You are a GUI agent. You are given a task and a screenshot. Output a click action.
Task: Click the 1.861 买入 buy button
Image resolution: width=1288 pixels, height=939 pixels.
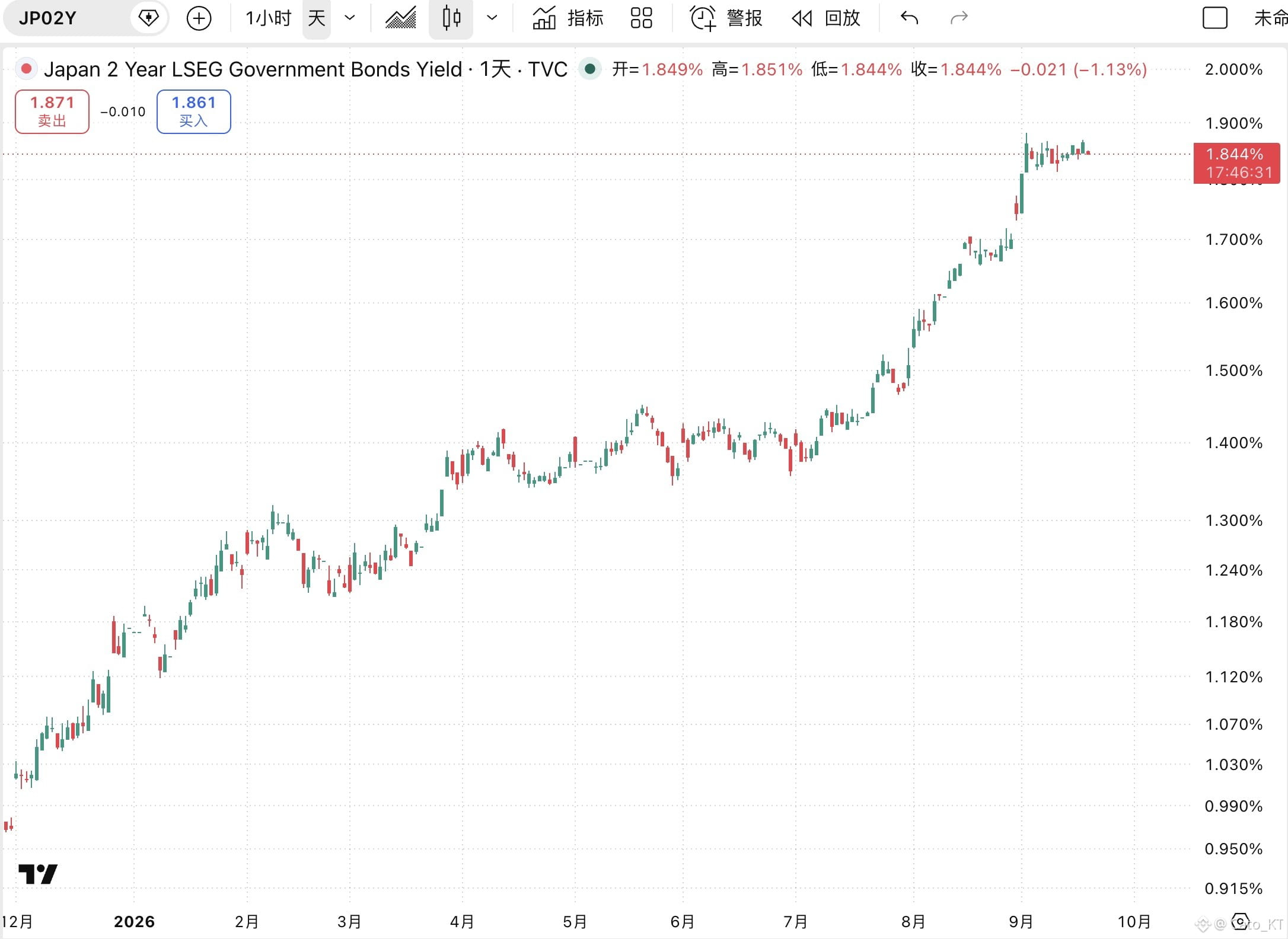pos(194,111)
